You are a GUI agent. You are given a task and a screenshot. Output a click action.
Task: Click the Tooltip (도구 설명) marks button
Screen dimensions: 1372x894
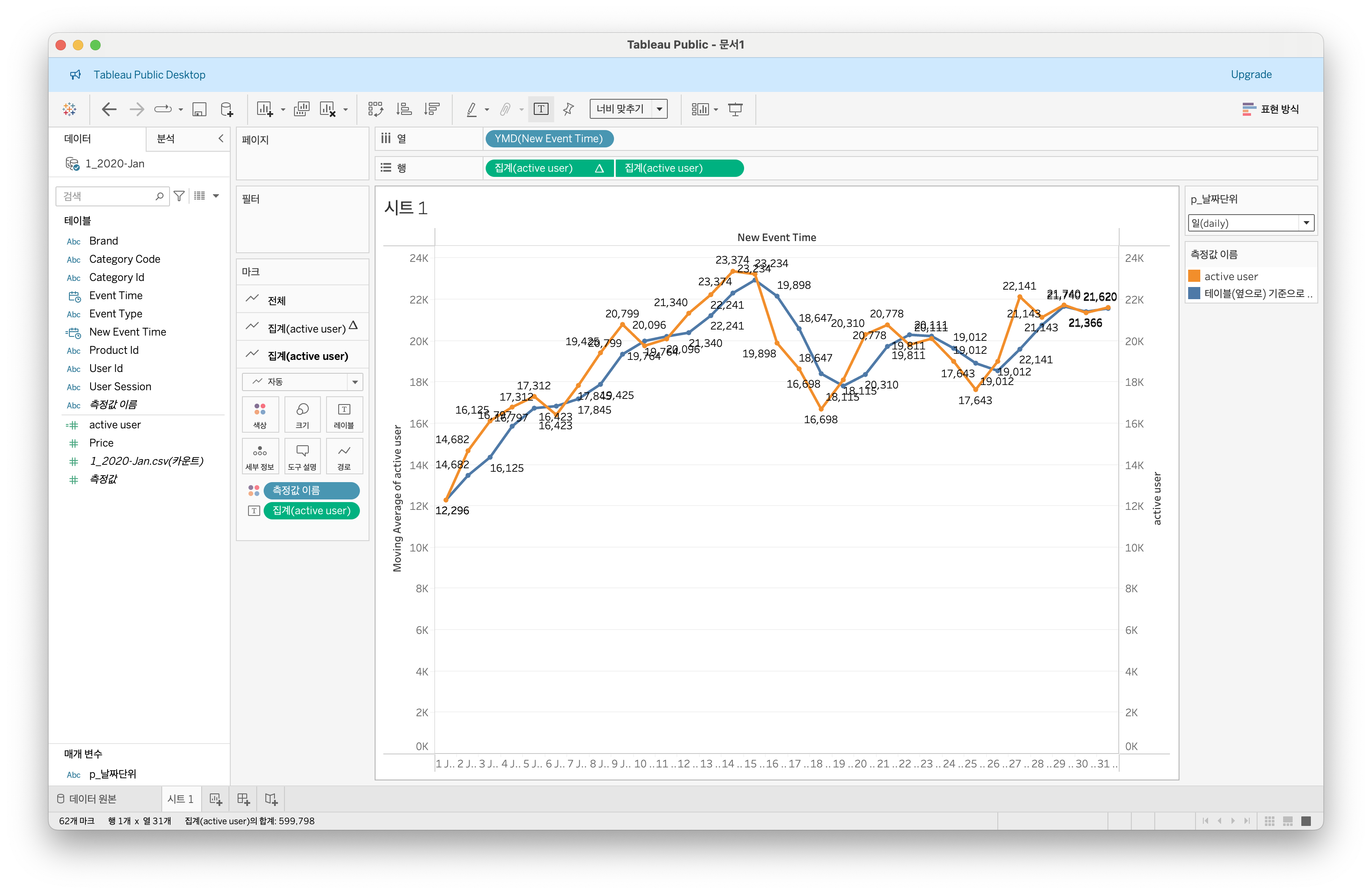pyautogui.click(x=302, y=456)
